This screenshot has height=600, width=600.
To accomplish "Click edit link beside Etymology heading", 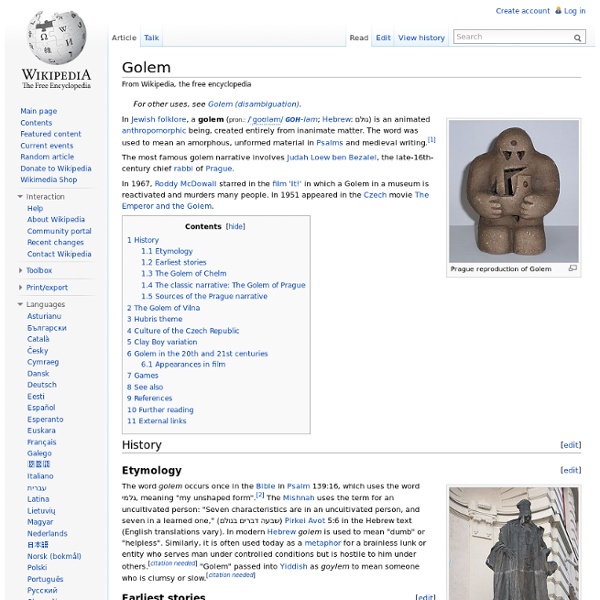I will click(x=571, y=470).
